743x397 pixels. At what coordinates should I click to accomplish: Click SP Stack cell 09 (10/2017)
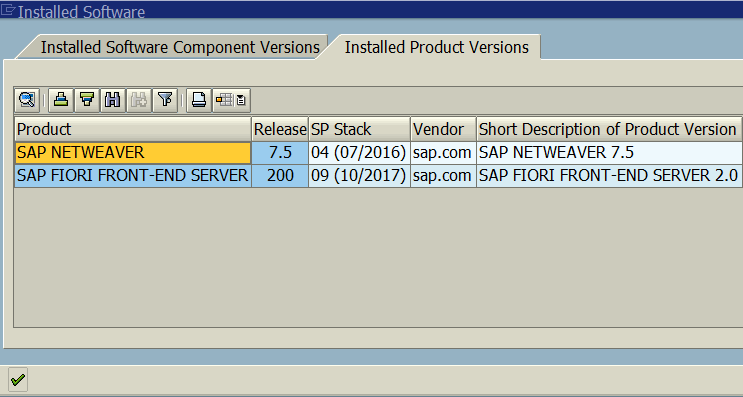(360, 176)
